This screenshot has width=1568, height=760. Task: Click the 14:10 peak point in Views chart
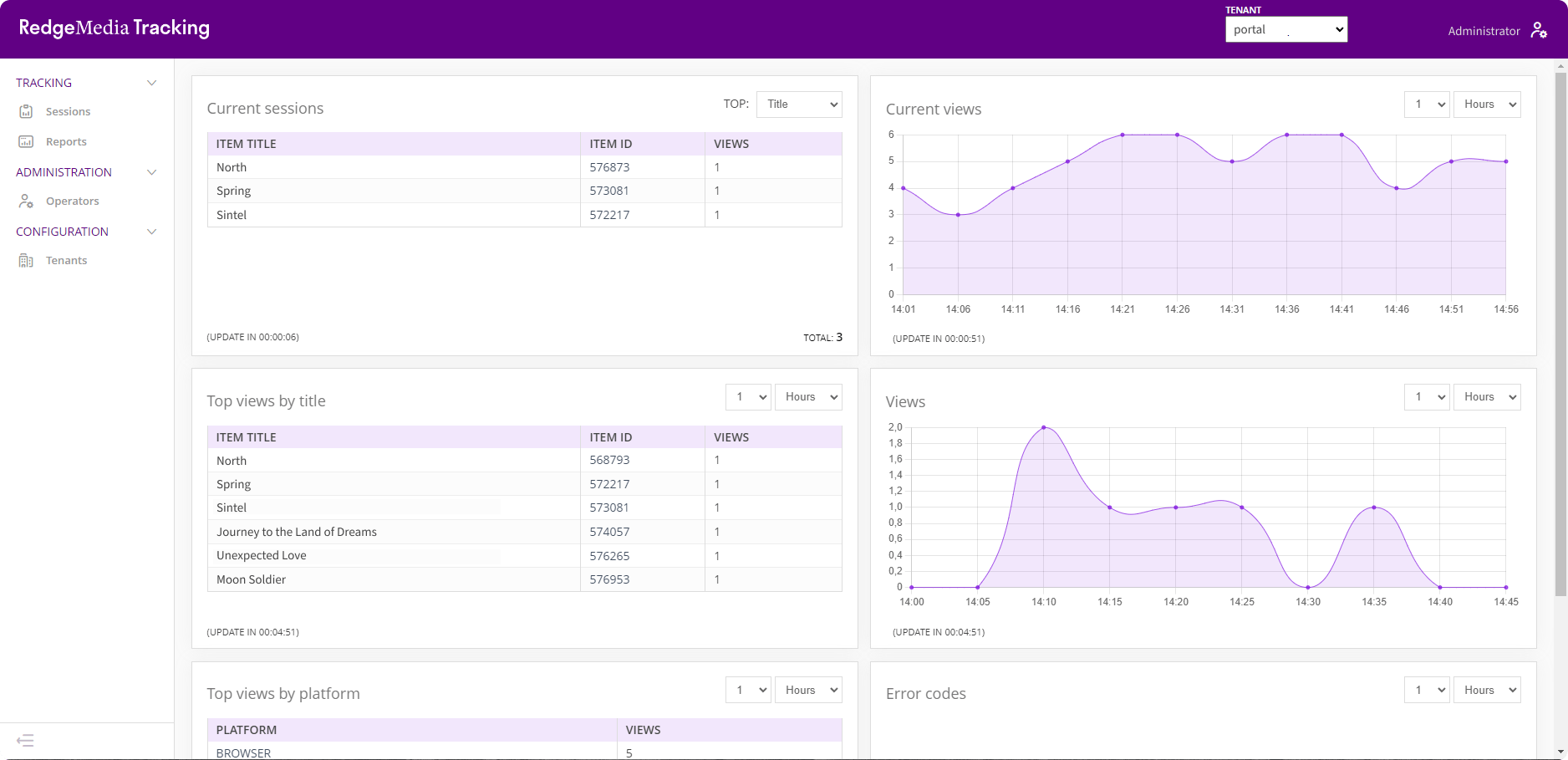point(1044,427)
